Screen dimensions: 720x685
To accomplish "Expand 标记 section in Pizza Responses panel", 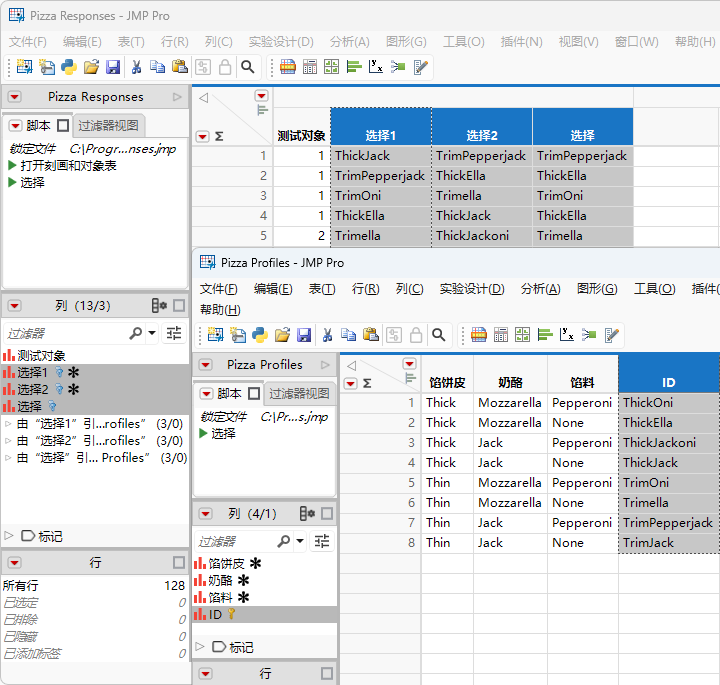I will pyautogui.click(x=8, y=535).
